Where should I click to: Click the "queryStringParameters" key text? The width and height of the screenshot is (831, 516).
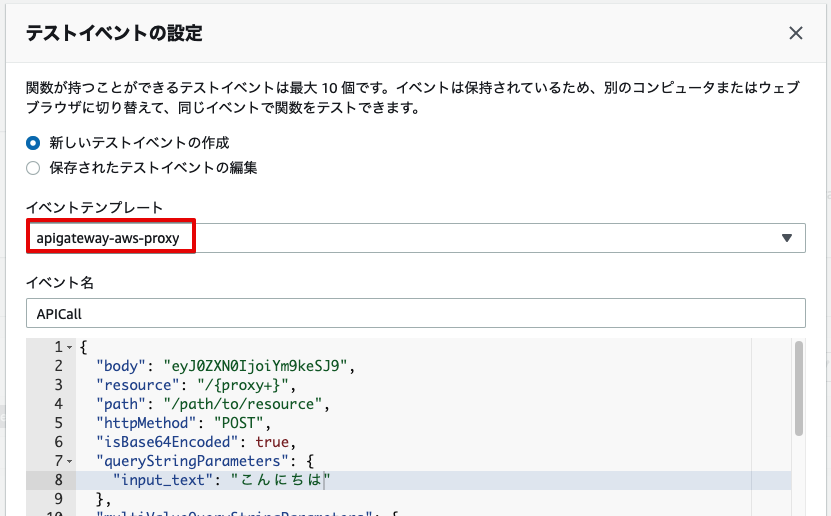[x=192, y=461]
